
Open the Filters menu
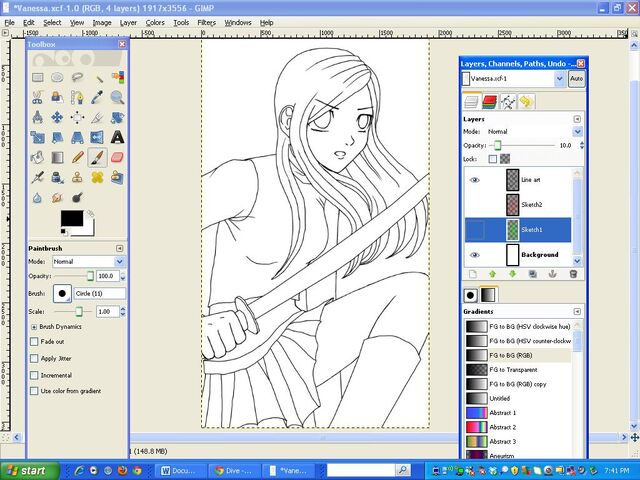(x=207, y=23)
